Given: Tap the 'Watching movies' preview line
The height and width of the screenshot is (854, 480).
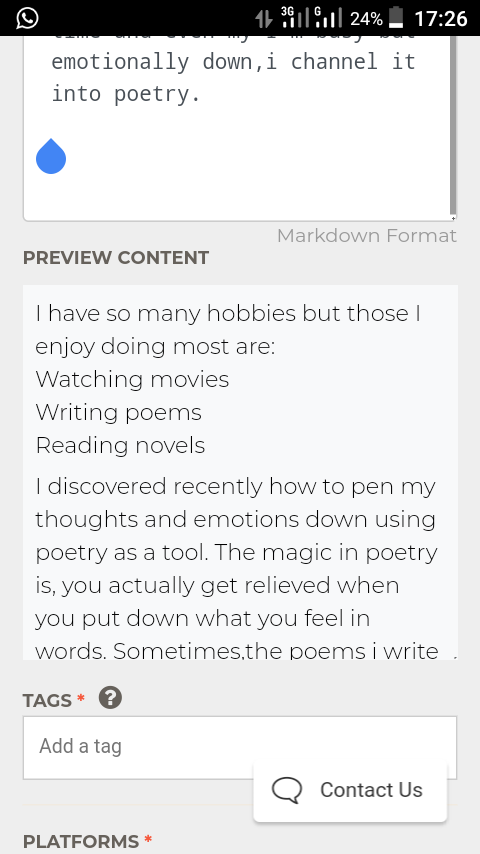Looking at the screenshot, I should [132, 379].
